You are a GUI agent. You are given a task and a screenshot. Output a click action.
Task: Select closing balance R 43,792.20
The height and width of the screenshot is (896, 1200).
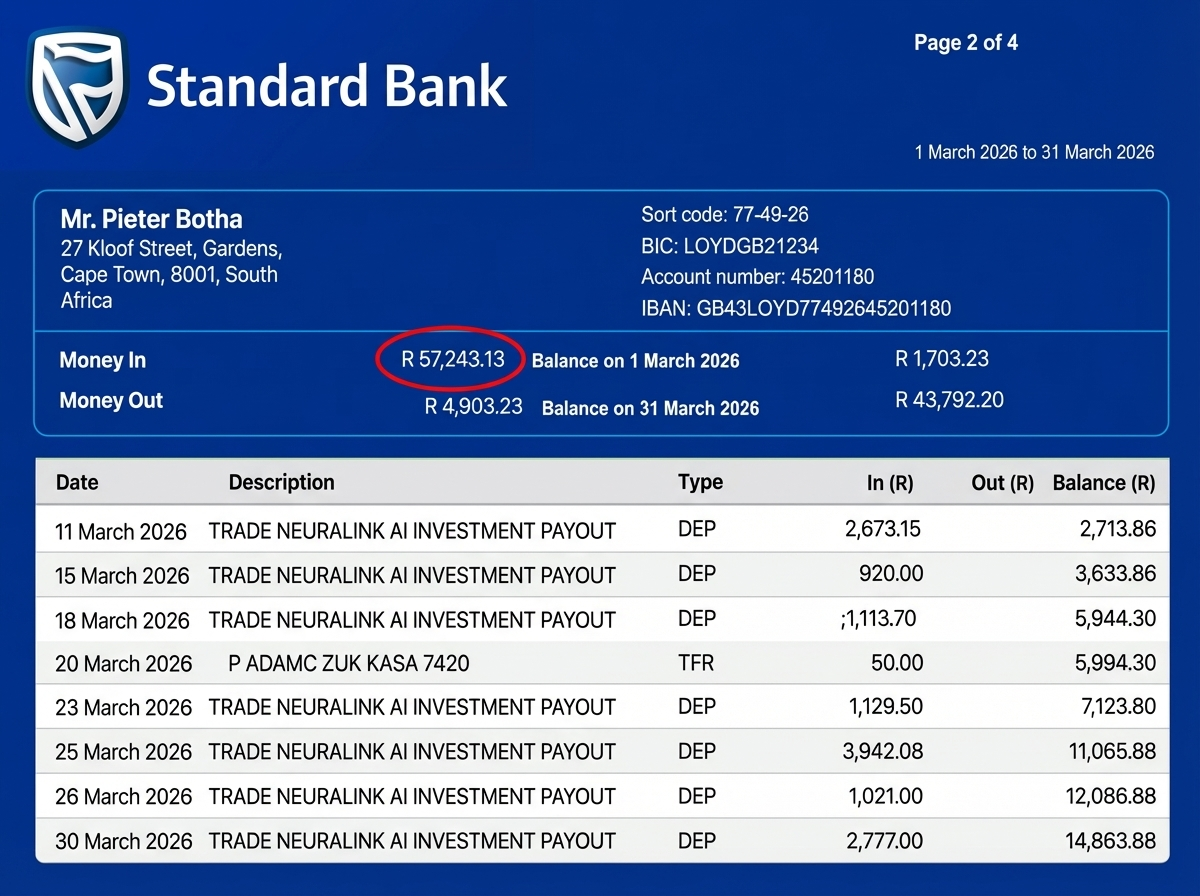(x=950, y=400)
